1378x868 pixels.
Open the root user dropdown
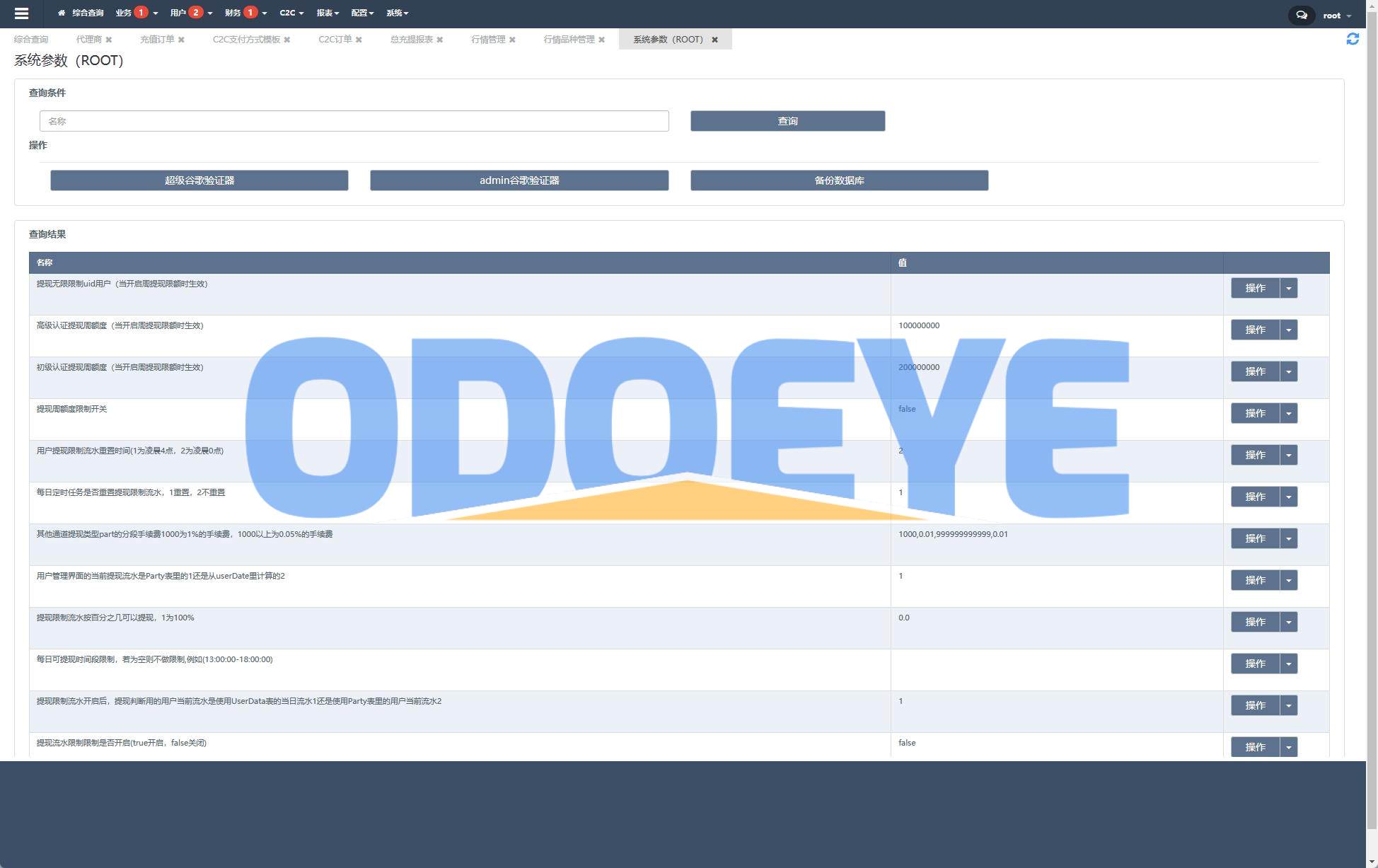coord(1337,16)
